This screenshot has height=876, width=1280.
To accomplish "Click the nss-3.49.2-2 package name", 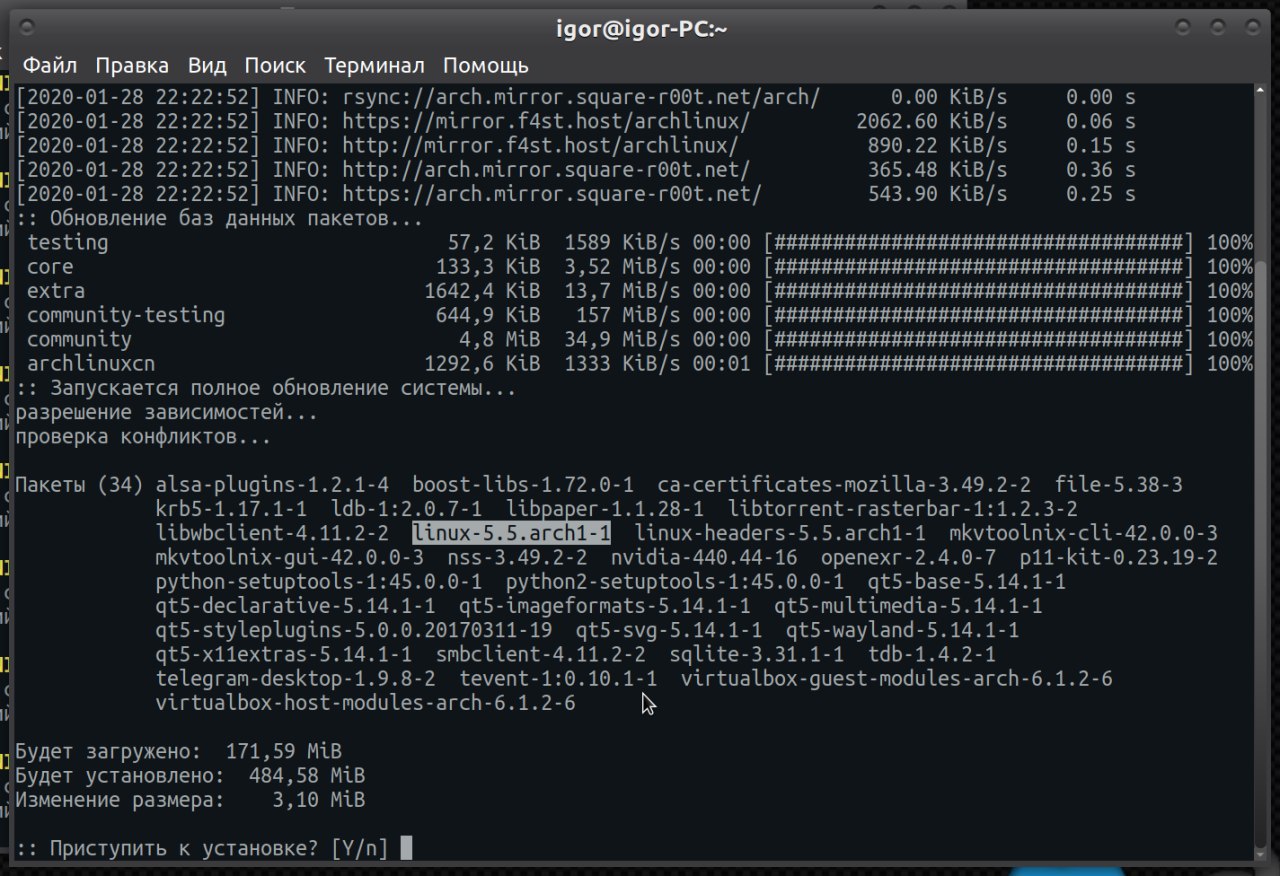I will coord(517,557).
